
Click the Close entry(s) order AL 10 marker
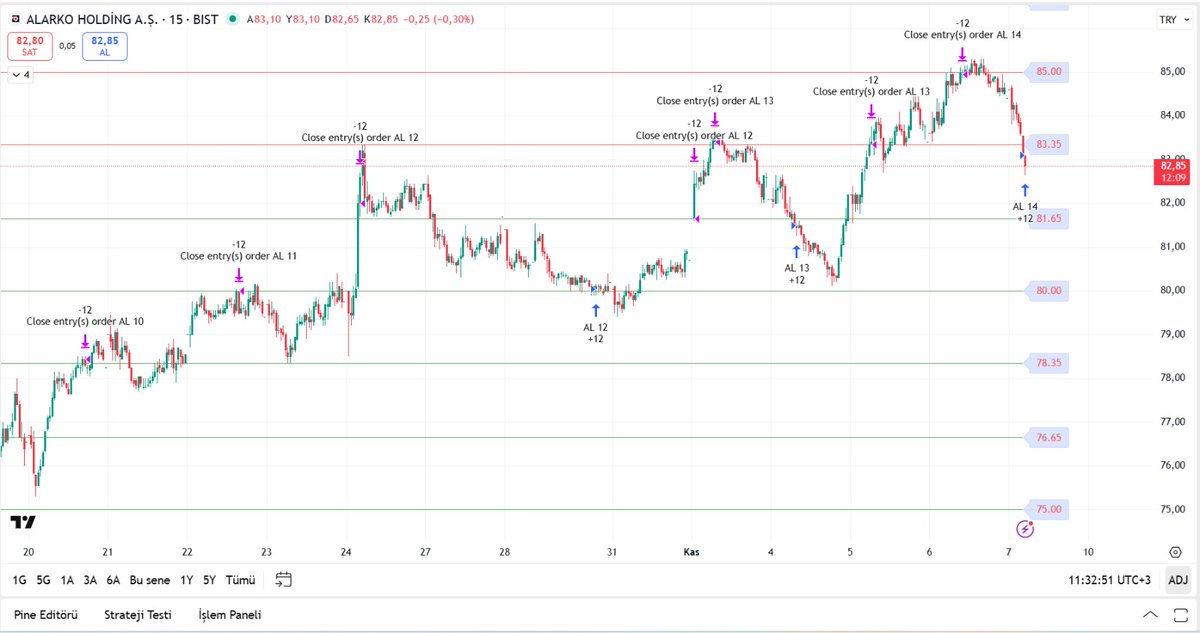pyautogui.click(x=85, y=342)
